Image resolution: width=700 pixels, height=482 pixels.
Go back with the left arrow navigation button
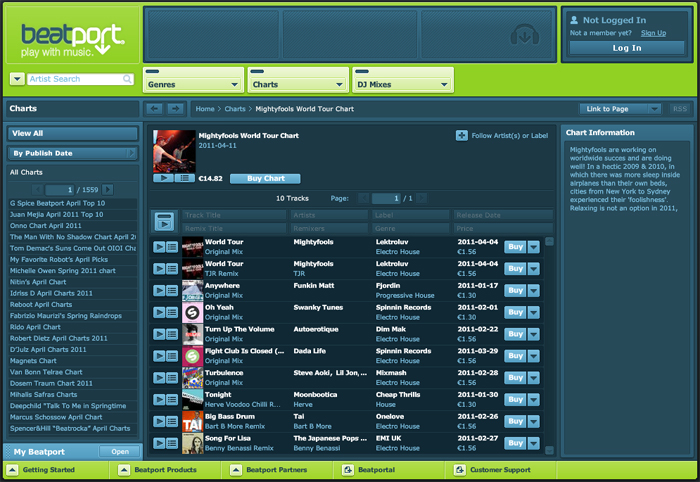(154, 108)
